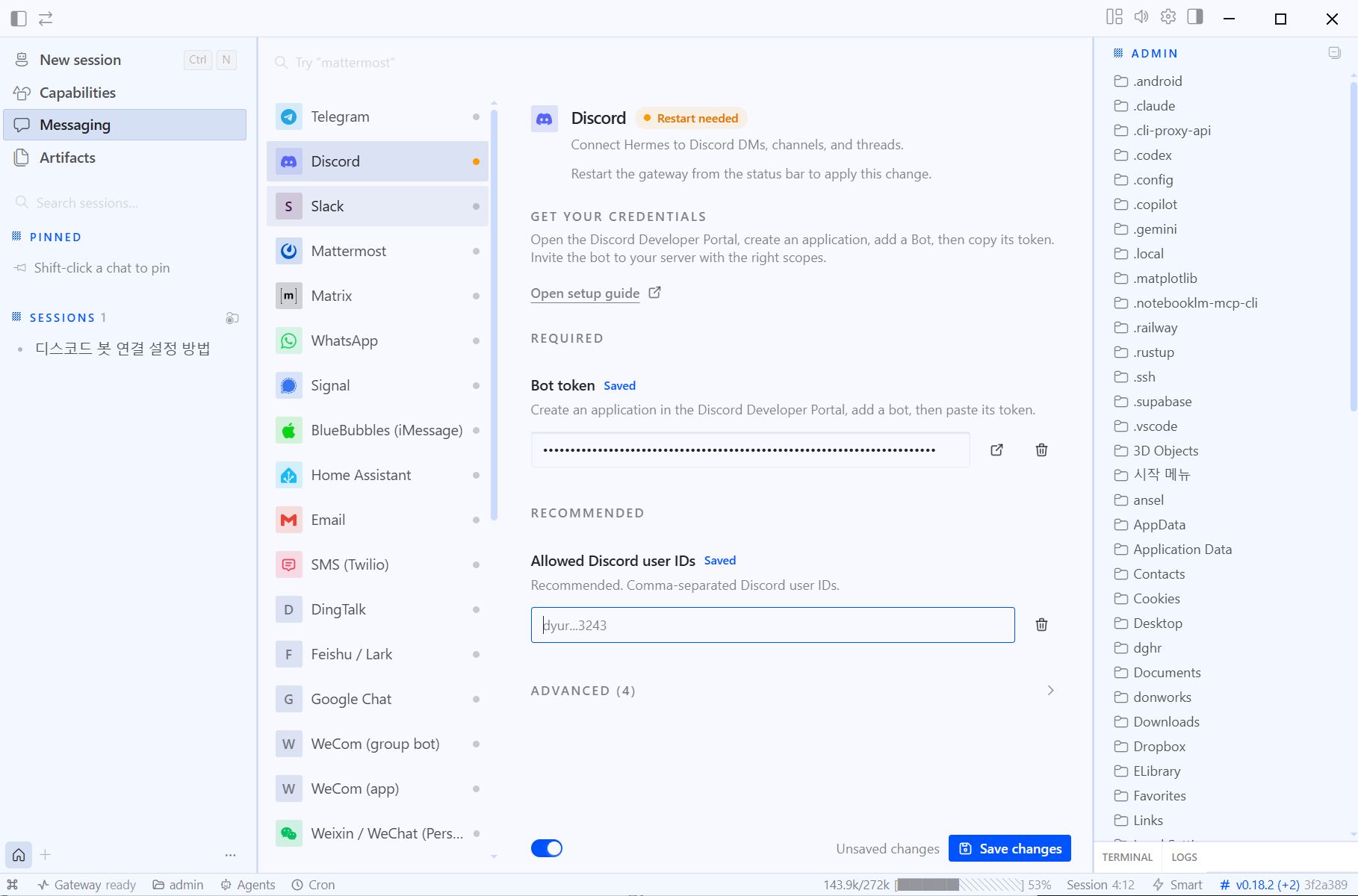Delete the saved Bot token with trash icon
Screen dimensions: 1358x896
coord(1041,449)
